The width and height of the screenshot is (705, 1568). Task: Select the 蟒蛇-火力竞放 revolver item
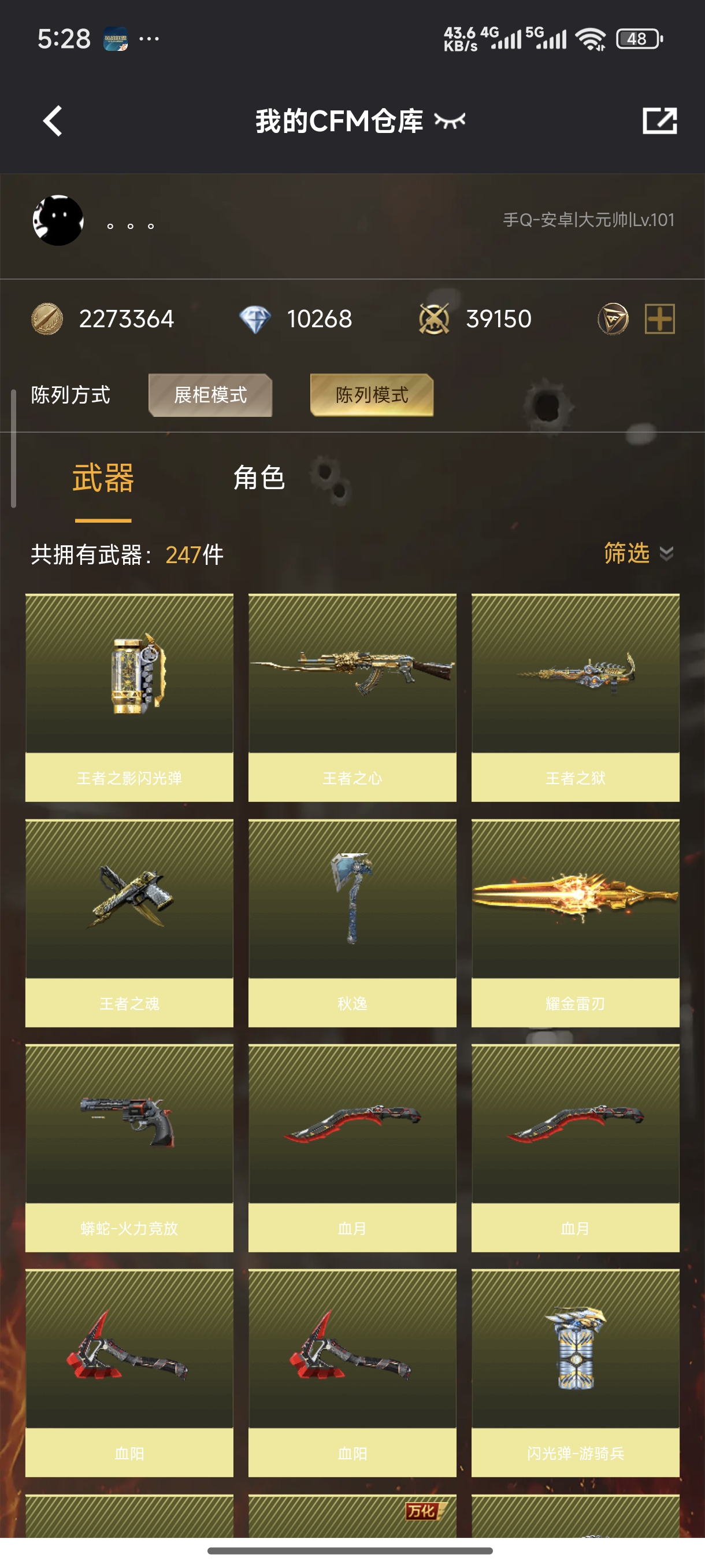[129, 1148]
